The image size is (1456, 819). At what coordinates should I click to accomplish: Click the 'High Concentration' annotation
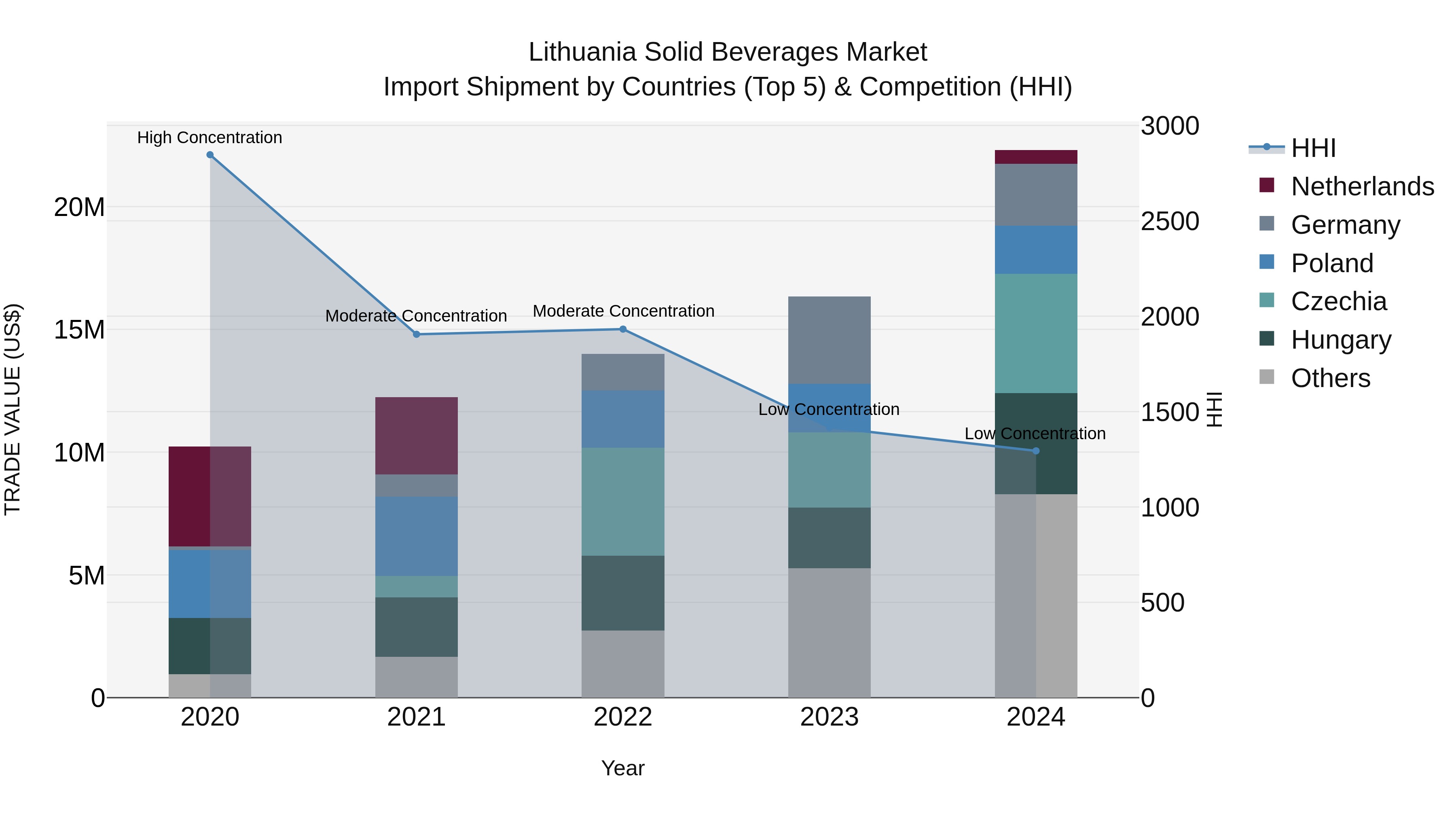pos(210,138)
